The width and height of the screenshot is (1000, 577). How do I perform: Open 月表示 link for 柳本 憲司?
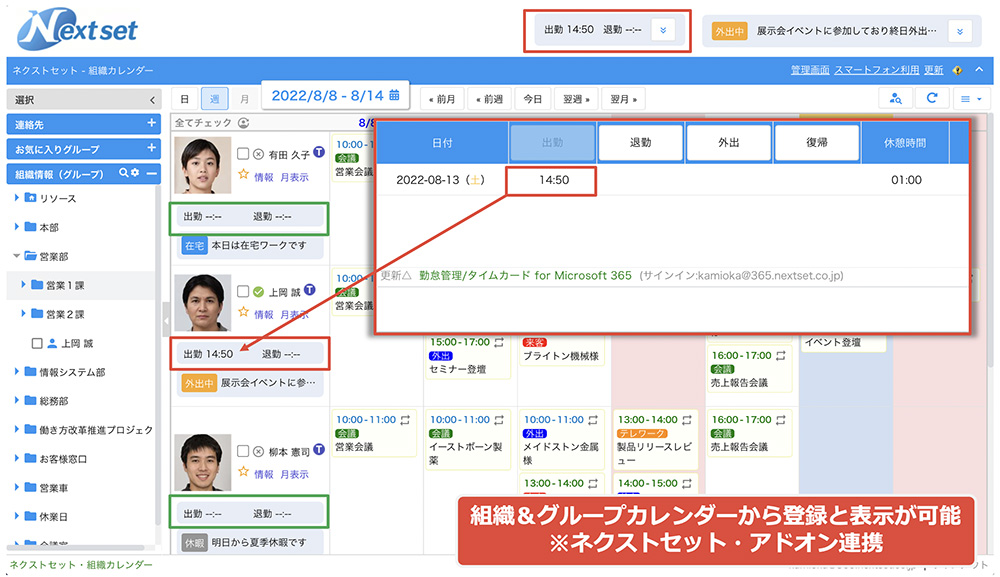(x=294, y=474)
